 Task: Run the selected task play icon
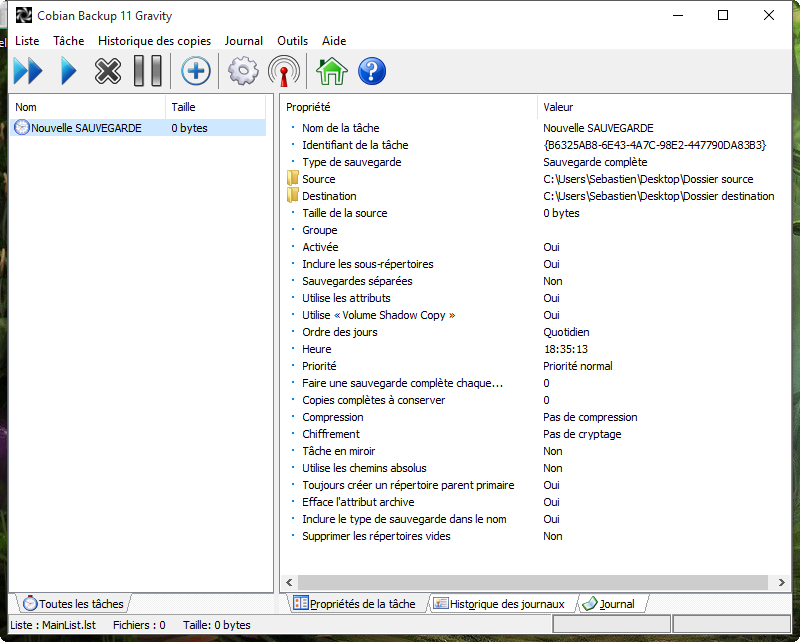pyautogui.click(x=68, y=71)
